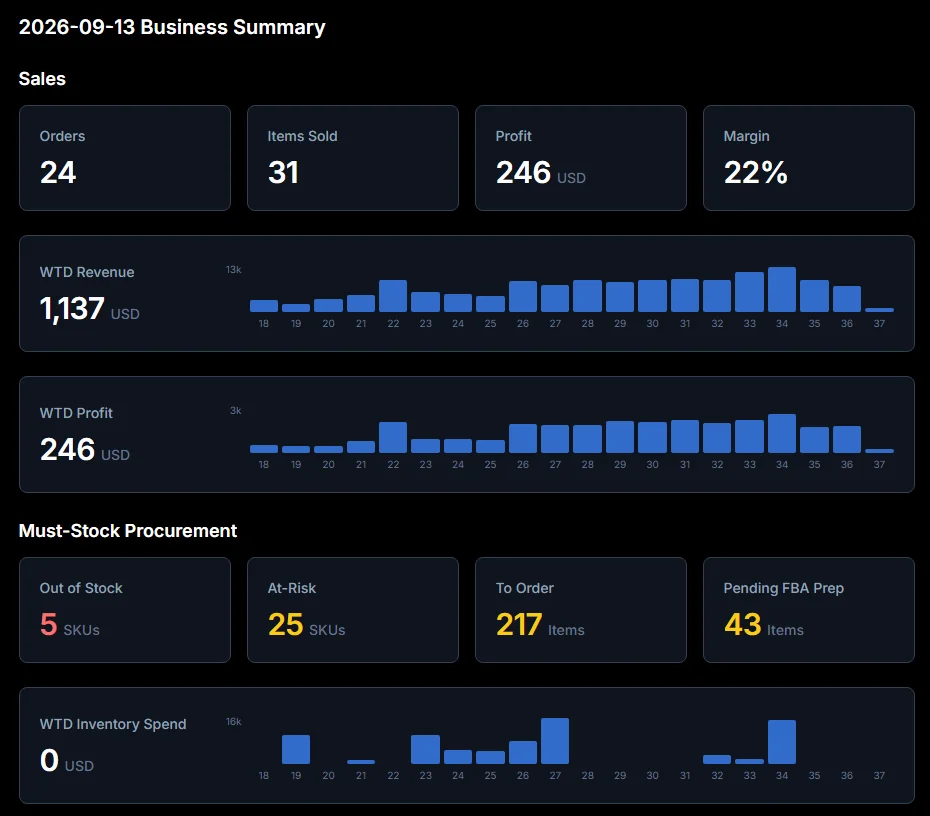Click the WTD Revenue 1,137 USD value
The height and width of the screenshot is (816, 930).
90,309
